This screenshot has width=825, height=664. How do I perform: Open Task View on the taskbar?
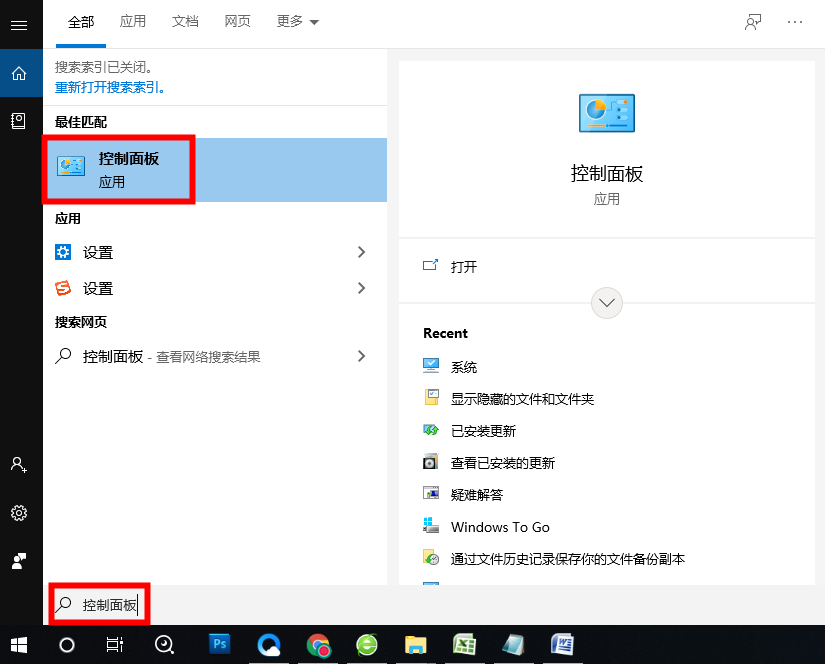(115, 645)
